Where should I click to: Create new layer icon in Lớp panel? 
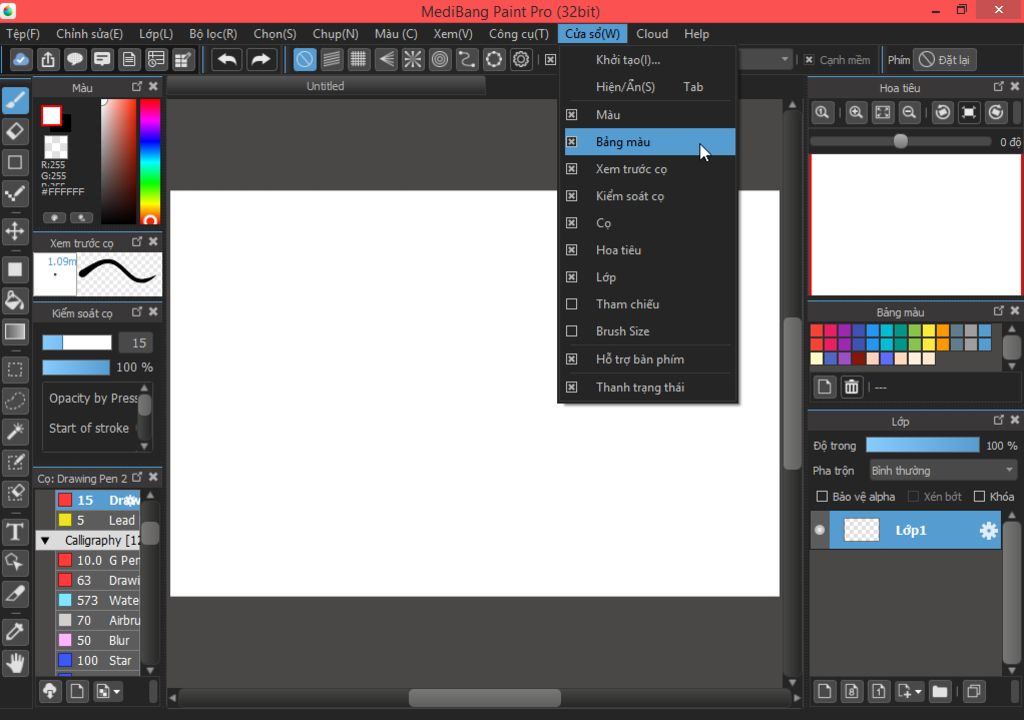pos(825,691)
